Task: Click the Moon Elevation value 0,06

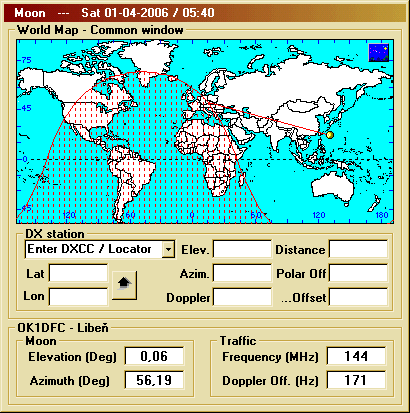Action: click(x=154, y=356)
